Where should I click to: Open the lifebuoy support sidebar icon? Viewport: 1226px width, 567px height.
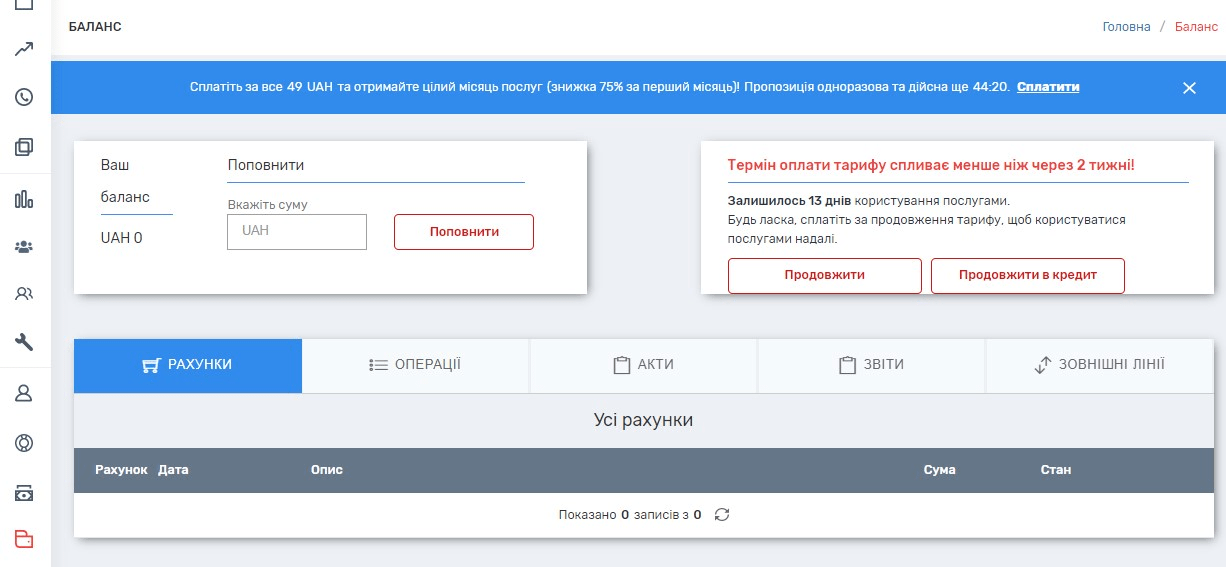point(25,442)
